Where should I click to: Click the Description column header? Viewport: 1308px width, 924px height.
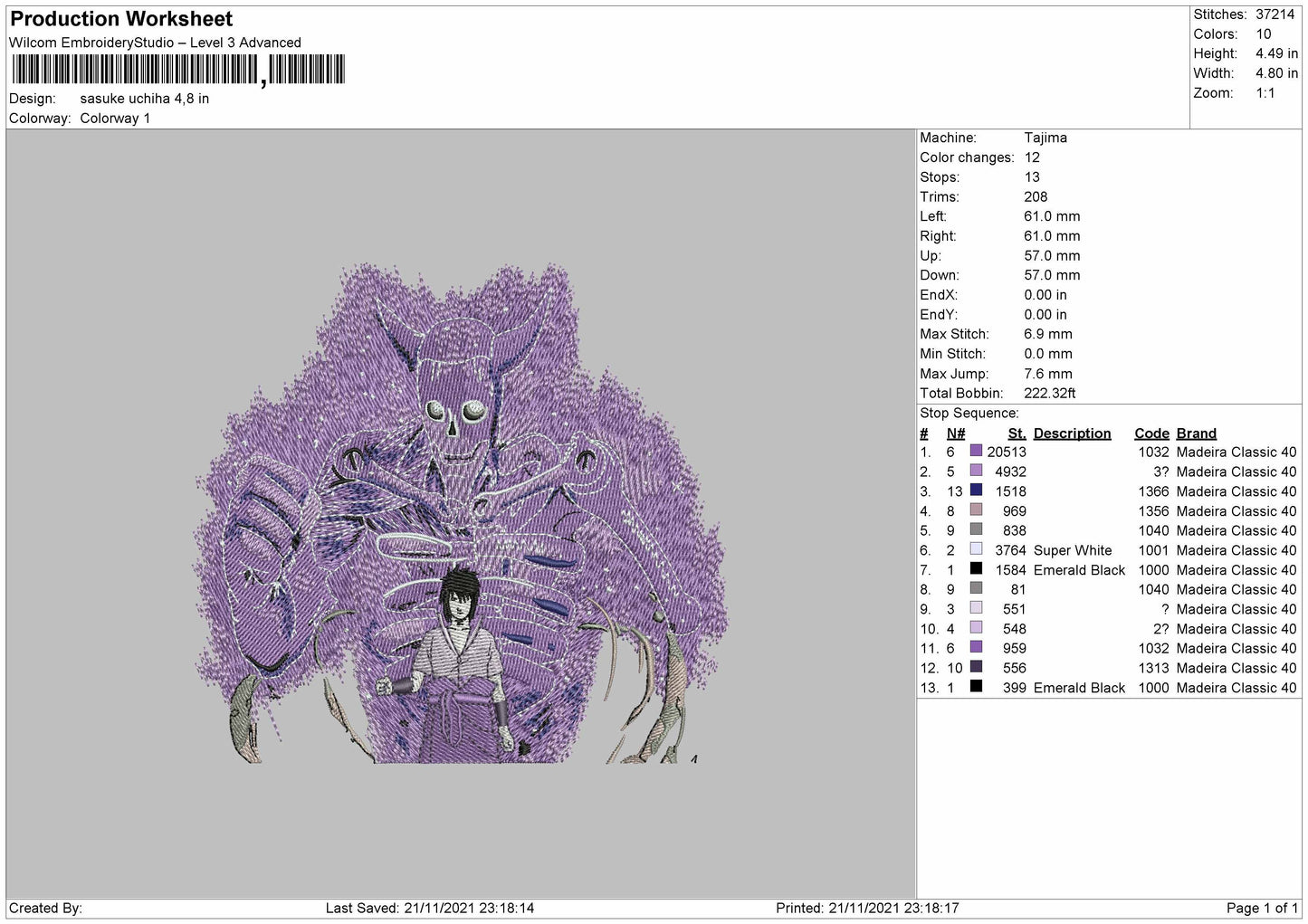pos(1072,433)
